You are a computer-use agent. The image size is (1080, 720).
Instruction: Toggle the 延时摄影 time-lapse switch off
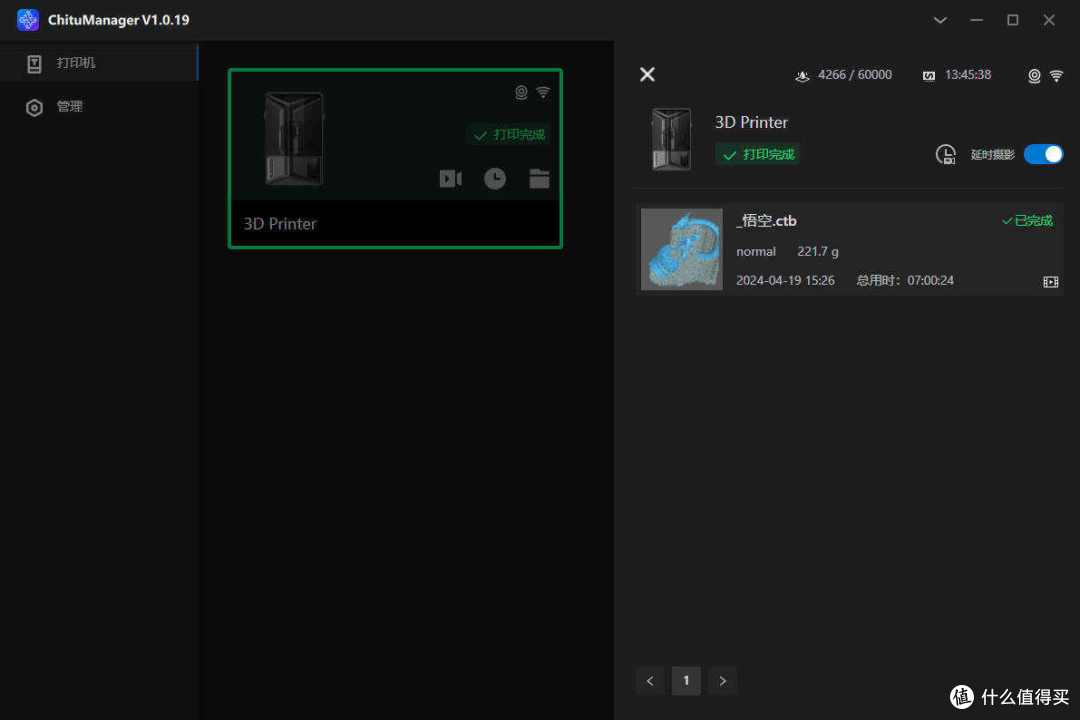click(1043, 154)
